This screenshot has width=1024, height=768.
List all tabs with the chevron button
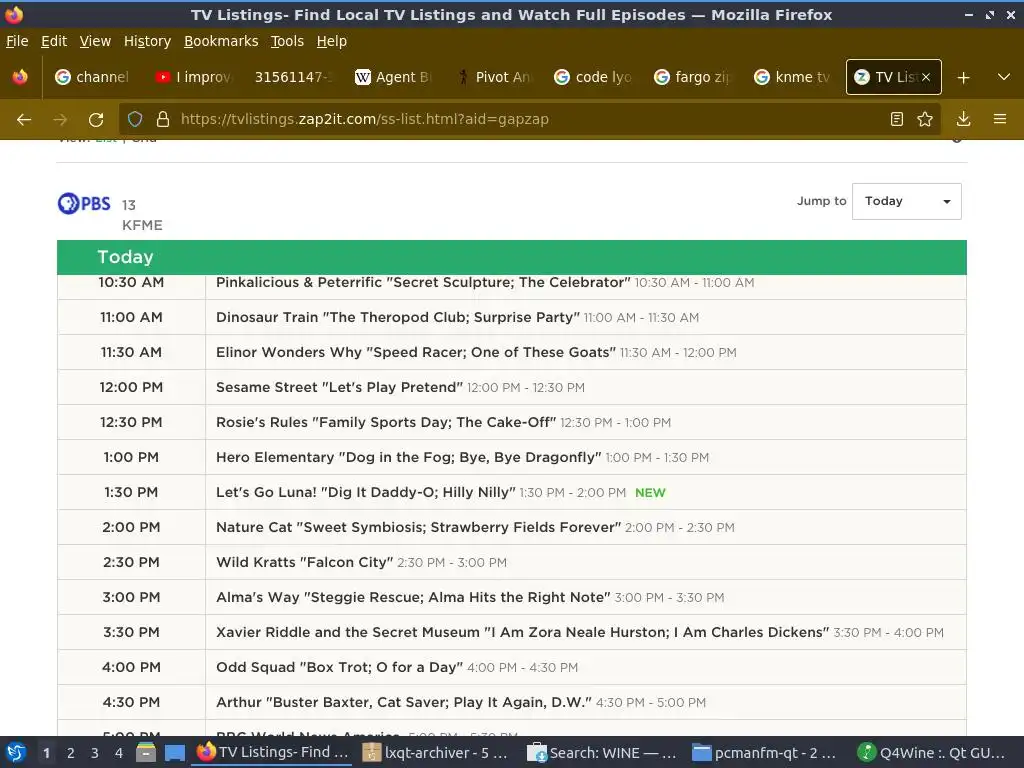tap(1004, 77)
